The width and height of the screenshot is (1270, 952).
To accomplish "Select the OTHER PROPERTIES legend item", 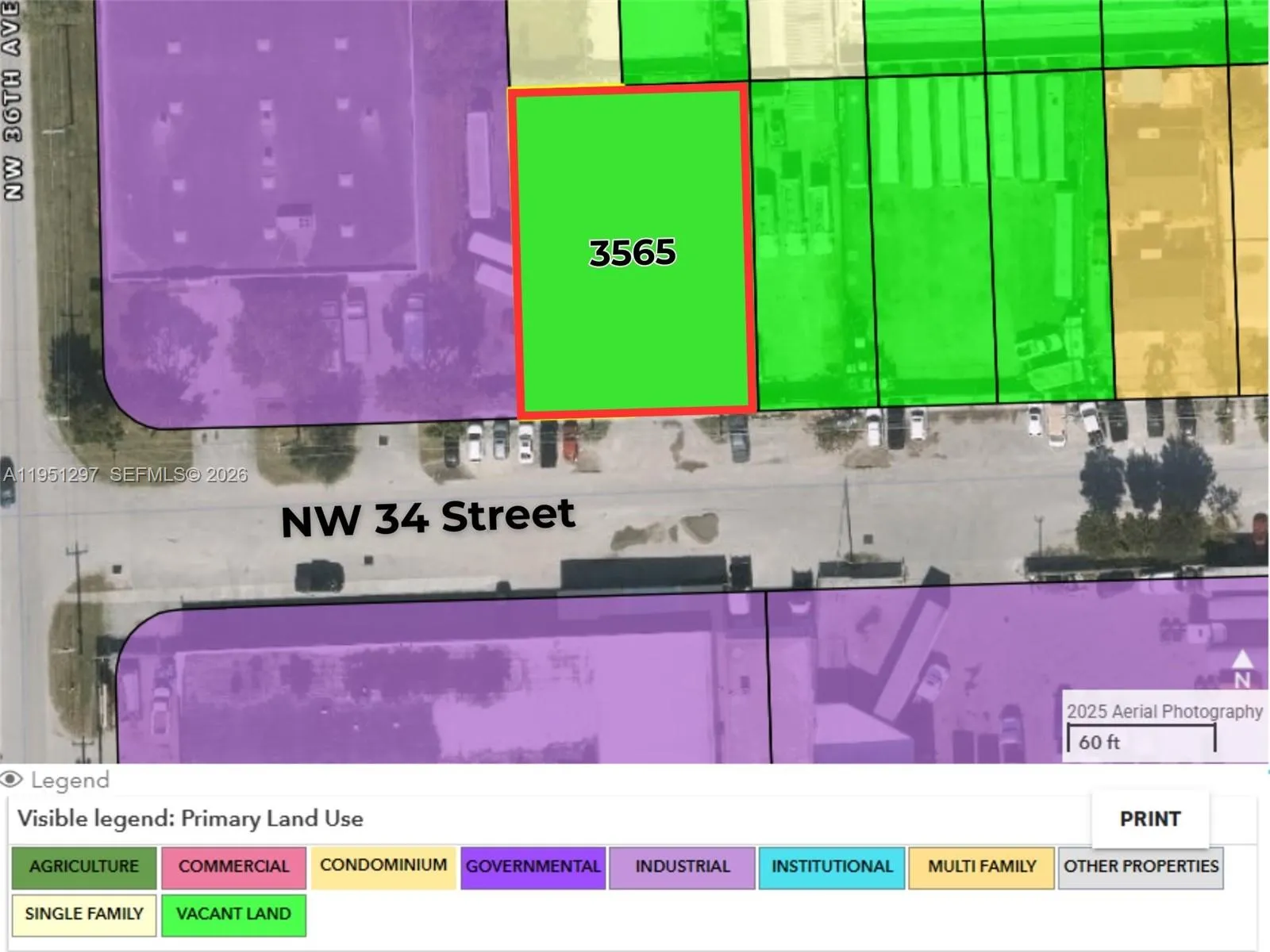I will 1140,866.
